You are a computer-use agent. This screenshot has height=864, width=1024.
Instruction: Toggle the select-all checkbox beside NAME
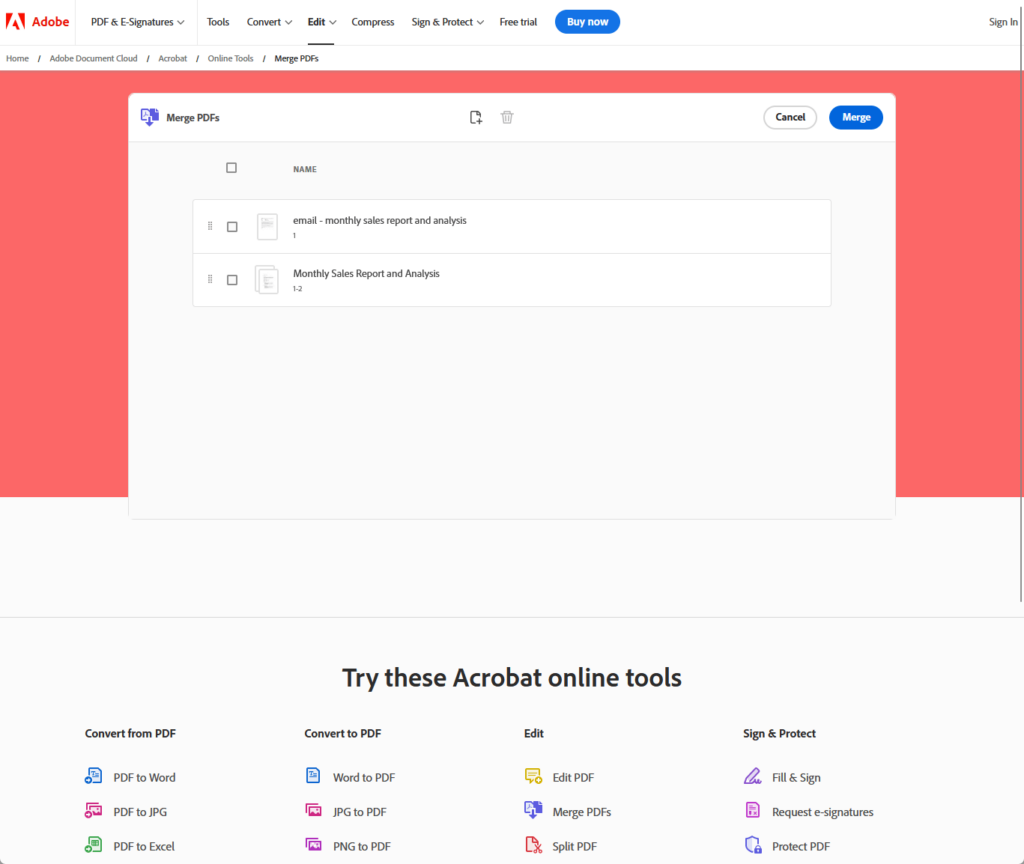pyautogui.click(x=231, y=168)
